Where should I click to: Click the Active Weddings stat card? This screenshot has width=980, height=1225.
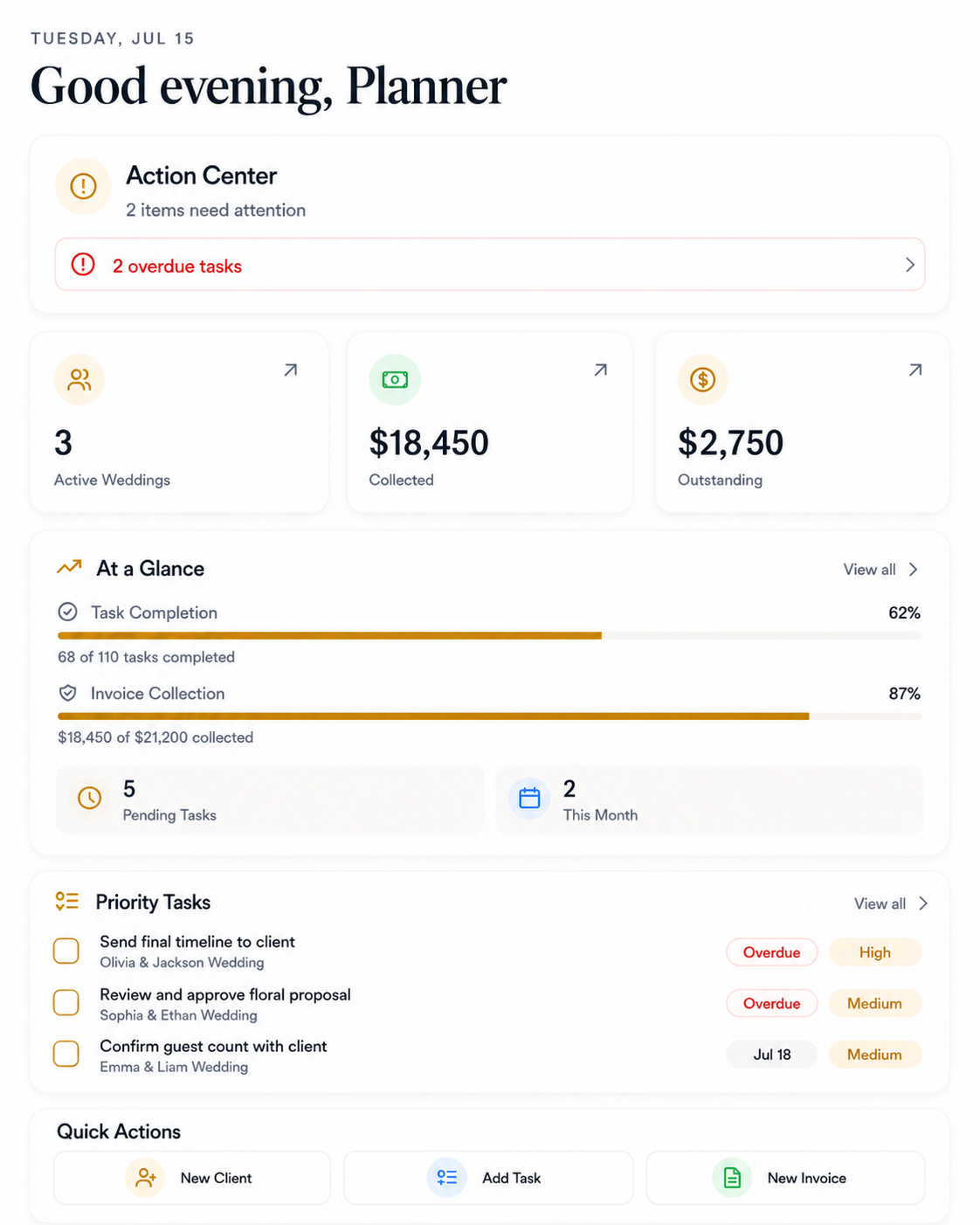179,422
